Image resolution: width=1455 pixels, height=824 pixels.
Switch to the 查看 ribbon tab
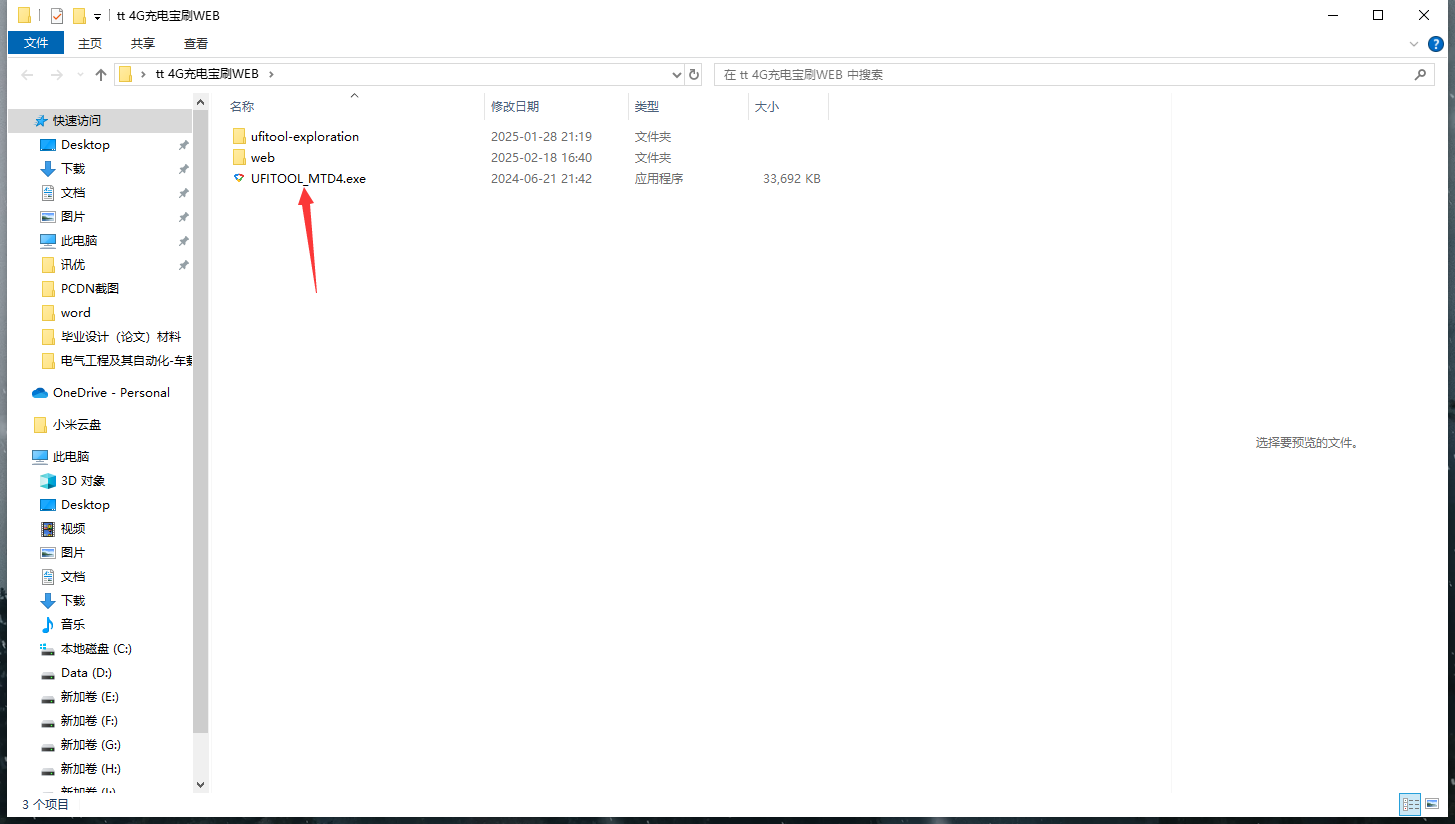click(196, 43)
